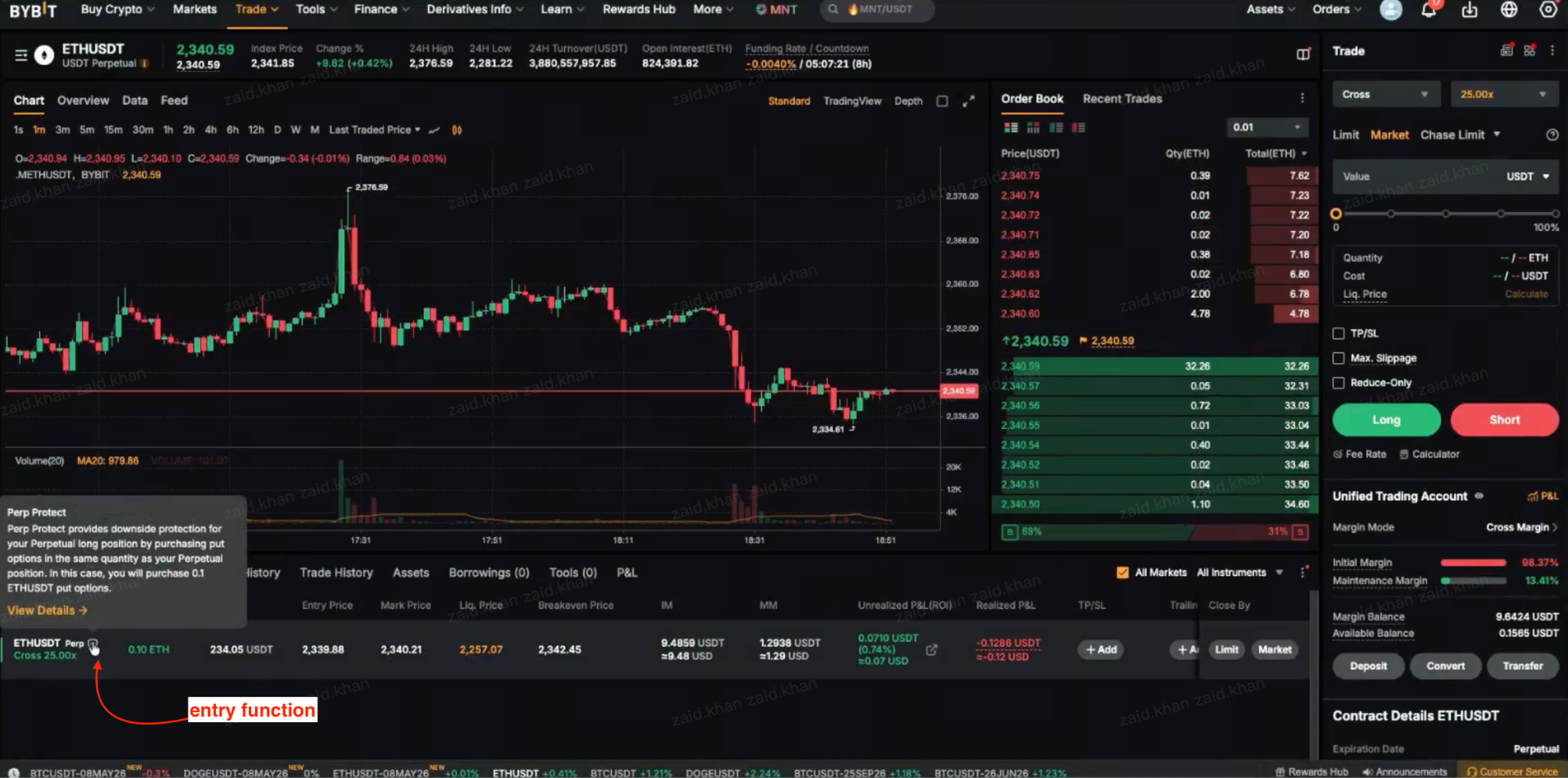The width and height of the screenshot is (1568, 778).
Task: Open the 0.01 order book precision dropdown
Action: pyautogui.click(x=1267, y=127)
